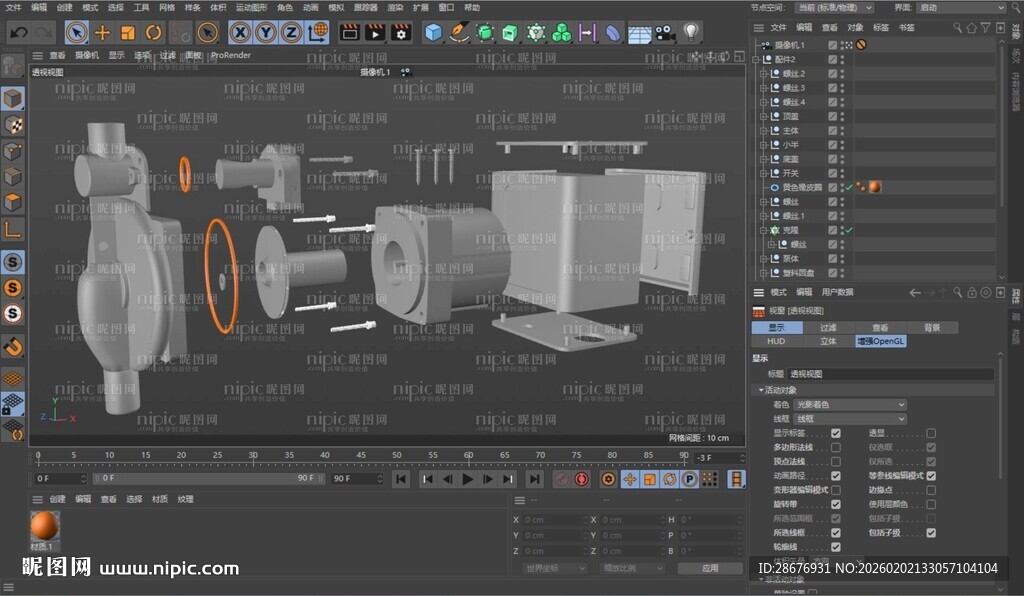Open the Render Settings icon
Screen dimensions: 1024x596
coord(398,32)
